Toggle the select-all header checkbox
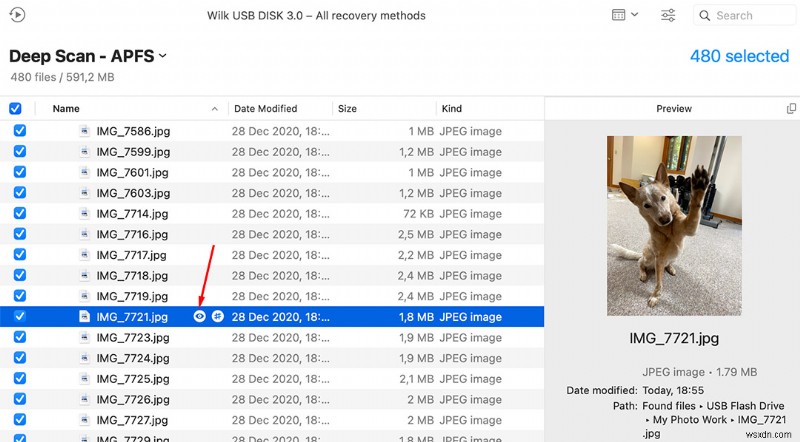Image resolution: width=800 pixels, height=442 pixels. (15, 108)
